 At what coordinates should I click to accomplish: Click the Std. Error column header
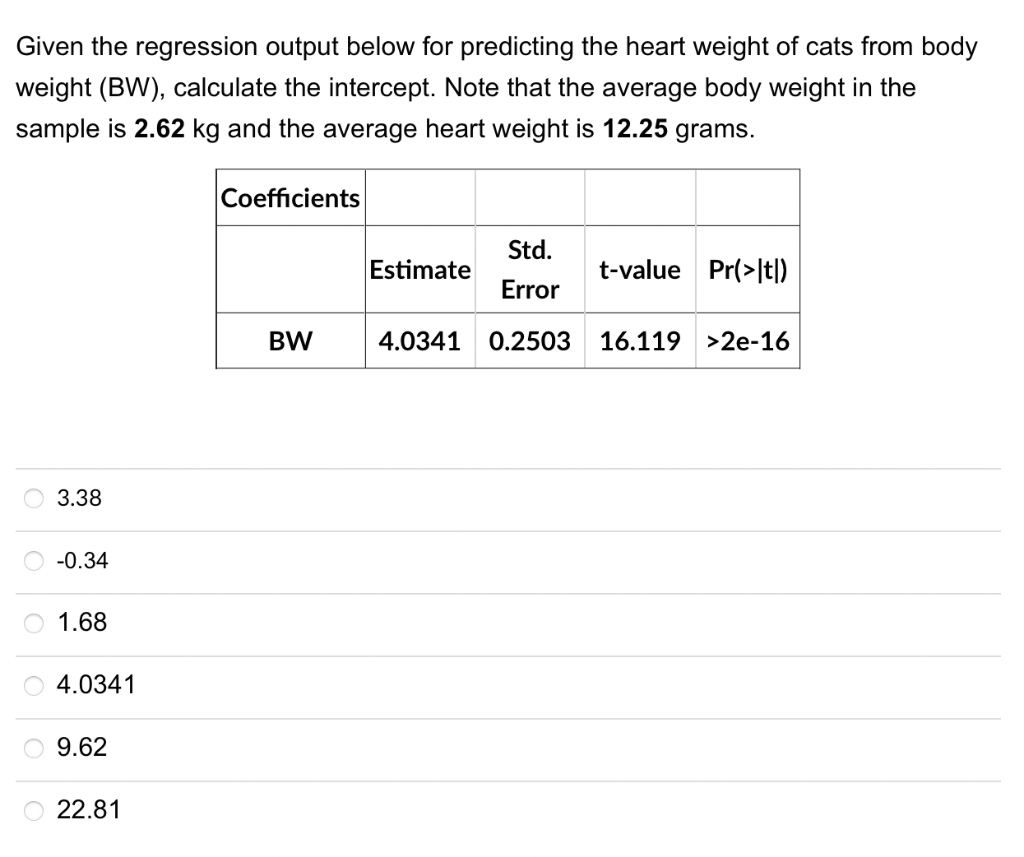[x=529, y=269]
